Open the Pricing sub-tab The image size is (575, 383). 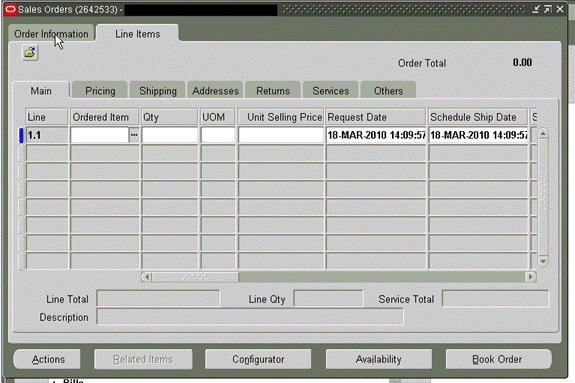point(100,91)
